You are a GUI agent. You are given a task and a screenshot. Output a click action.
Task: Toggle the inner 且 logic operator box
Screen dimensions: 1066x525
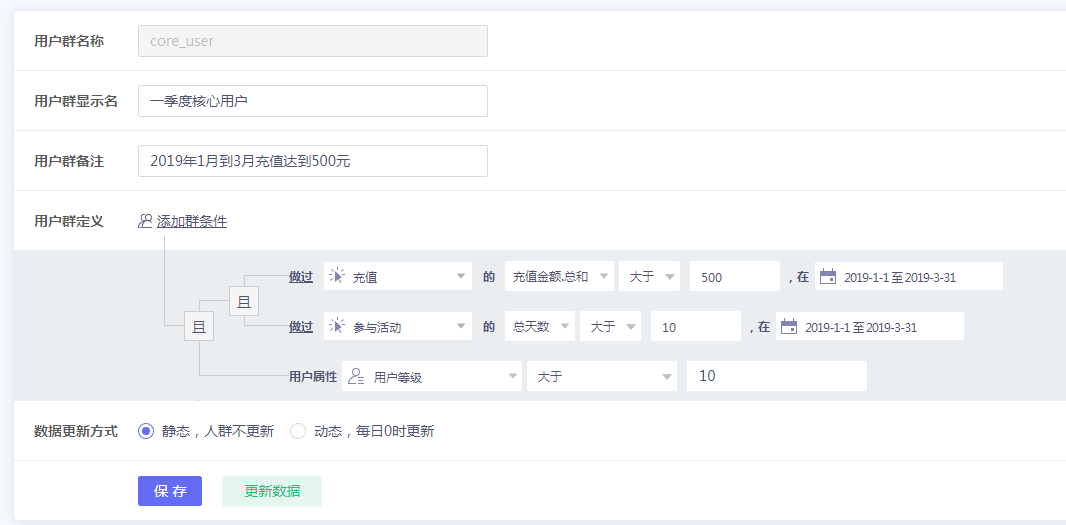pyautogui.click(x=244, y=301)
